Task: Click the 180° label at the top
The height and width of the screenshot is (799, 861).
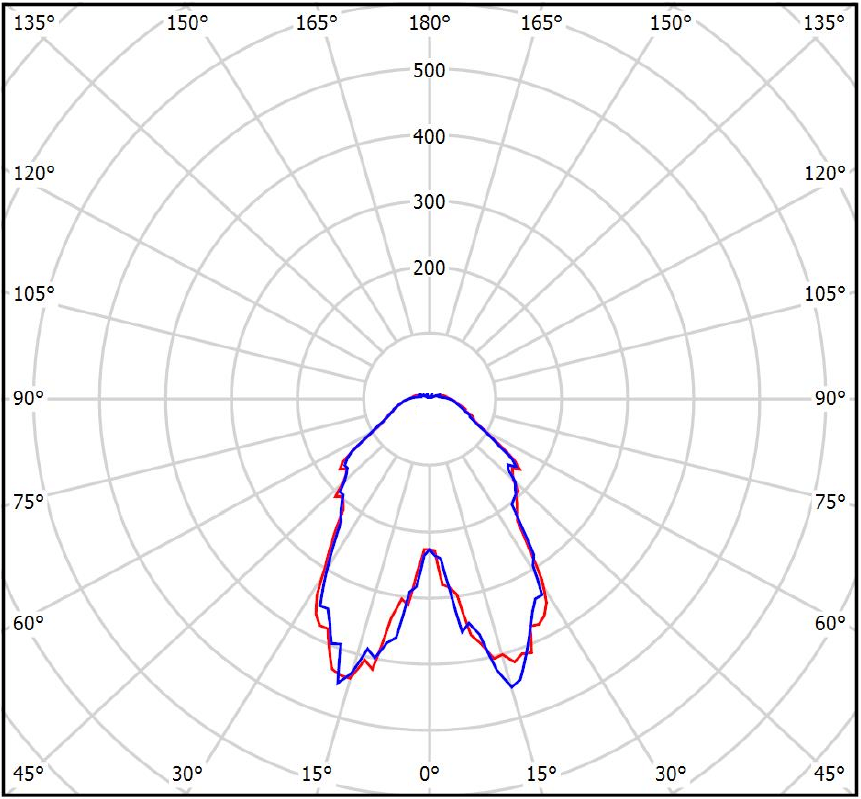Action: click(x=429, y=23)
